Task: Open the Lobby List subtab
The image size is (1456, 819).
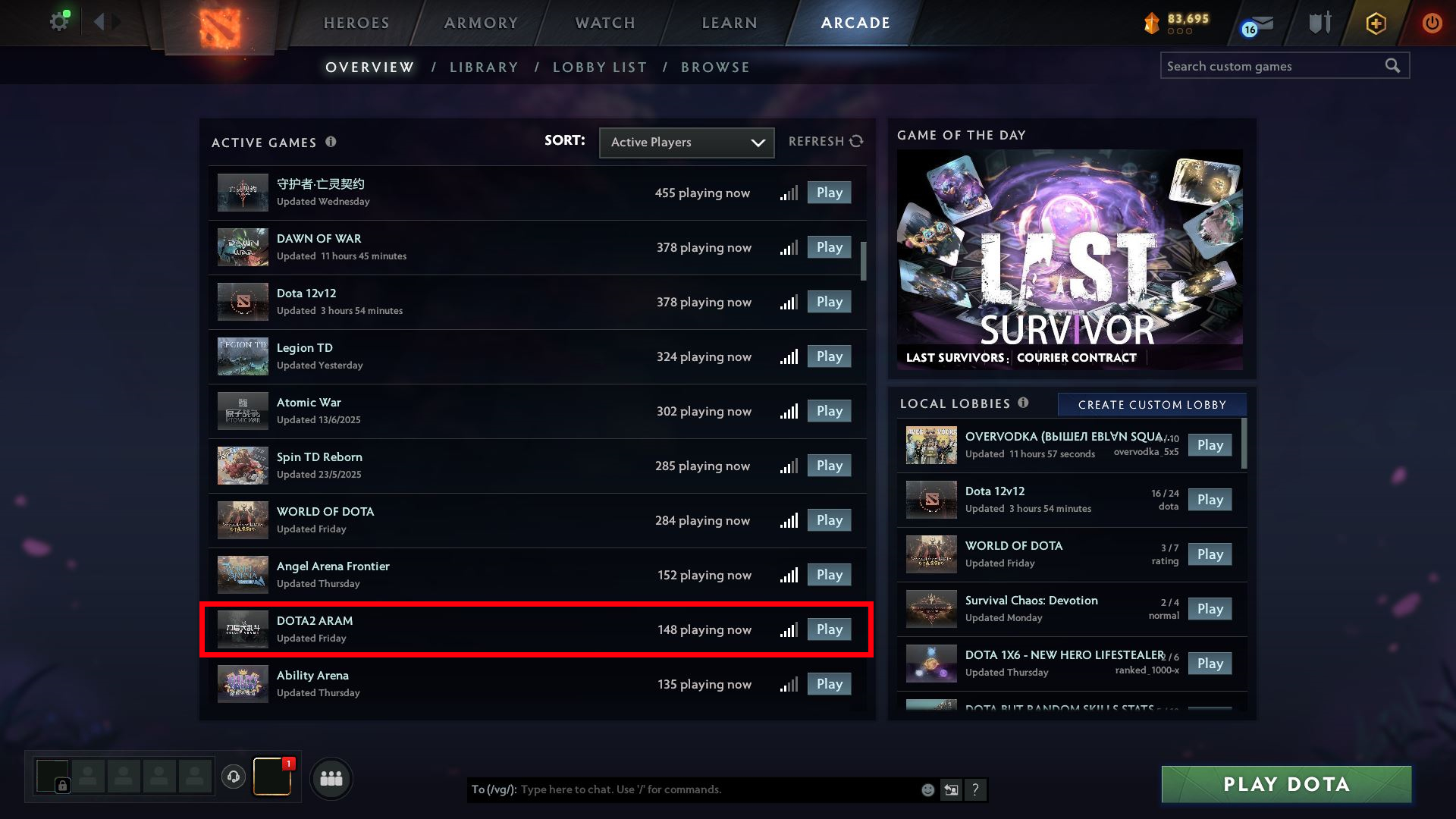Action: (600, 67)
